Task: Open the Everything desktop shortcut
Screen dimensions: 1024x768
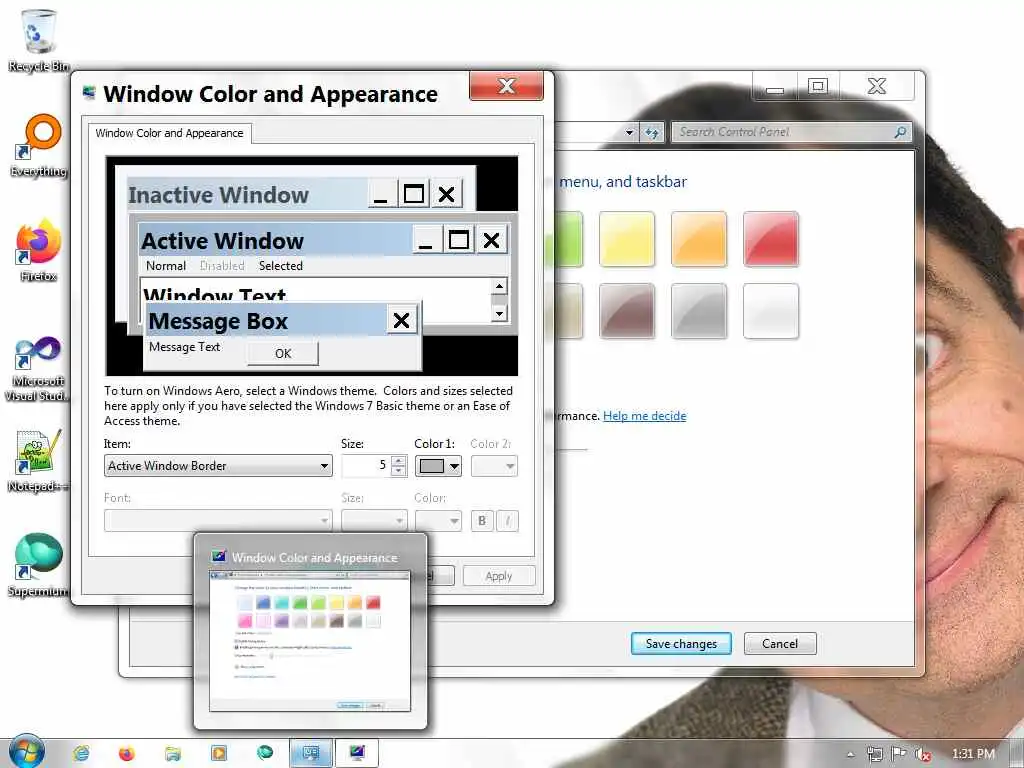Action: pyautogui.click(x=39, y=145)
